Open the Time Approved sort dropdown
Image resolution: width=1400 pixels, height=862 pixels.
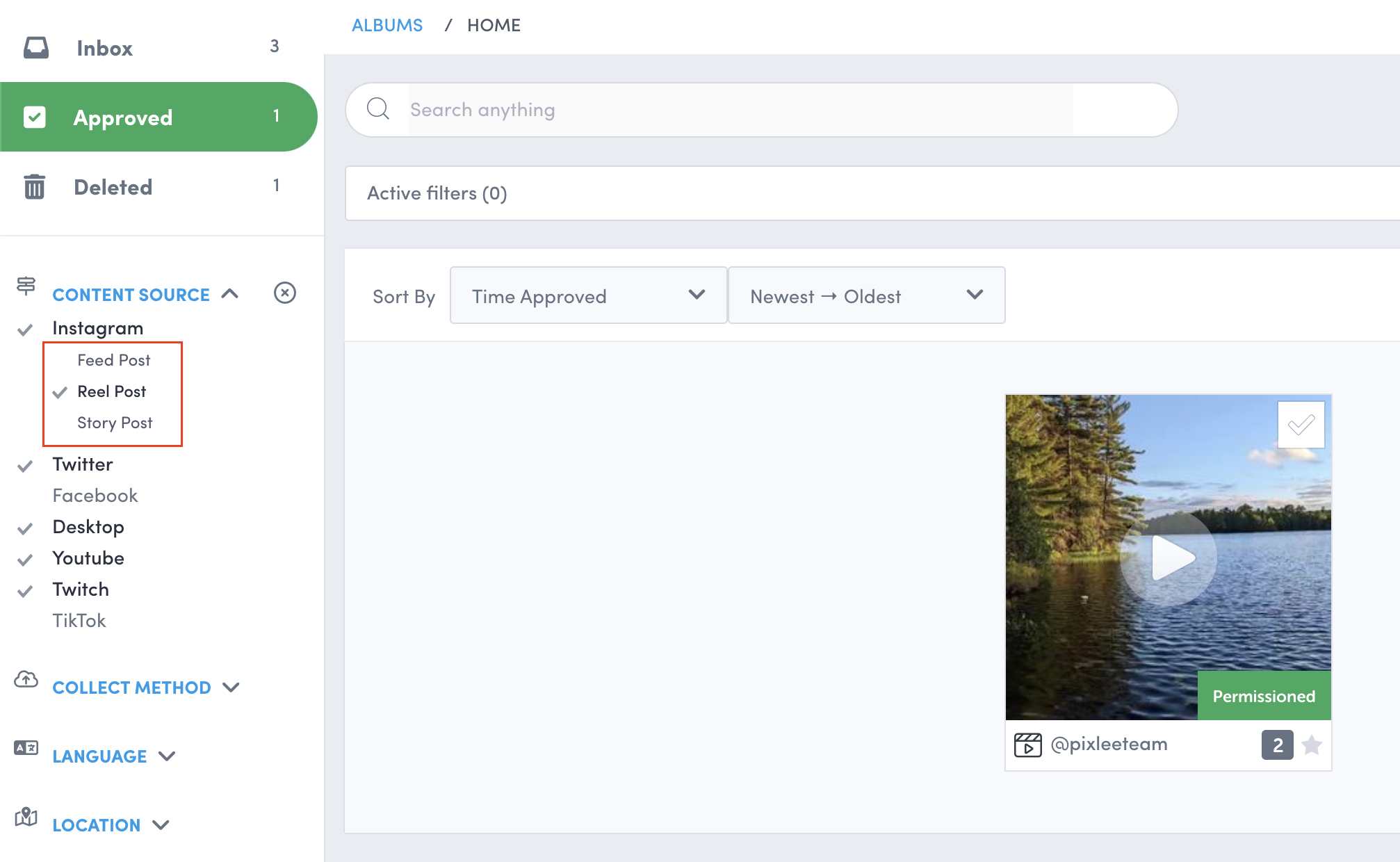[588, 295]
